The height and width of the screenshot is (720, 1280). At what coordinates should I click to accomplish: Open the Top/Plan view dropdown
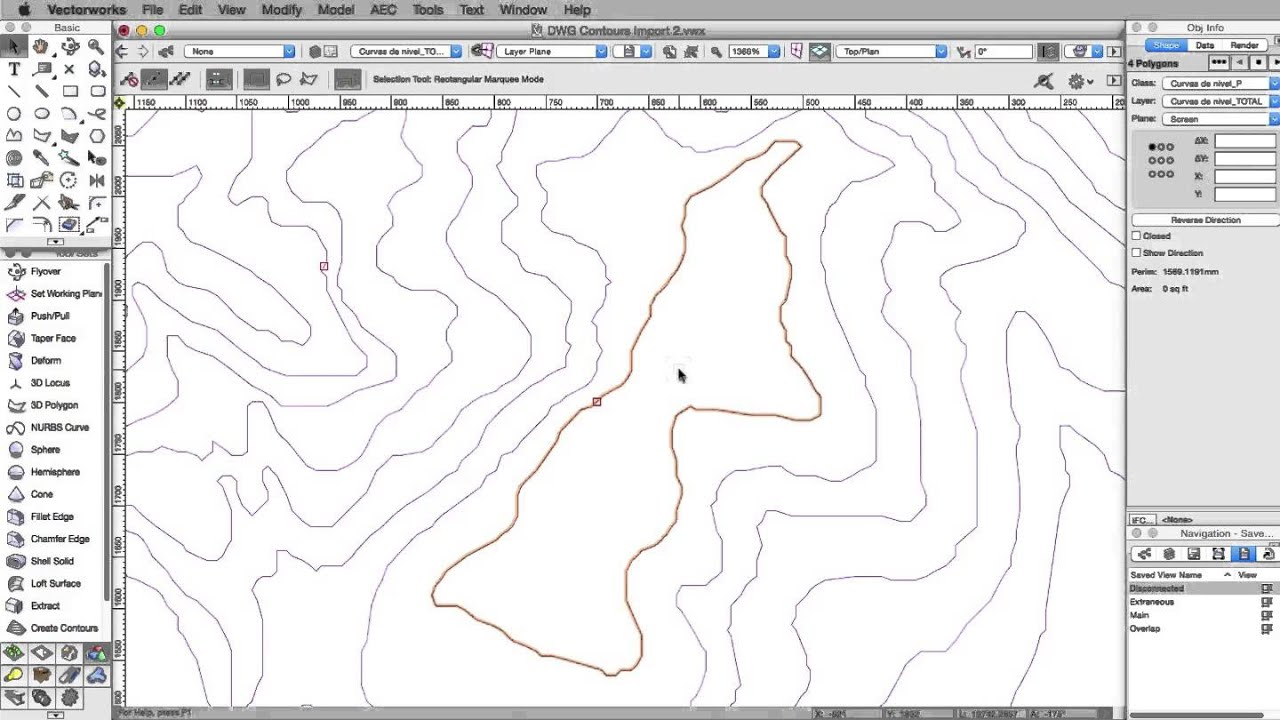[x=891, y=51]
